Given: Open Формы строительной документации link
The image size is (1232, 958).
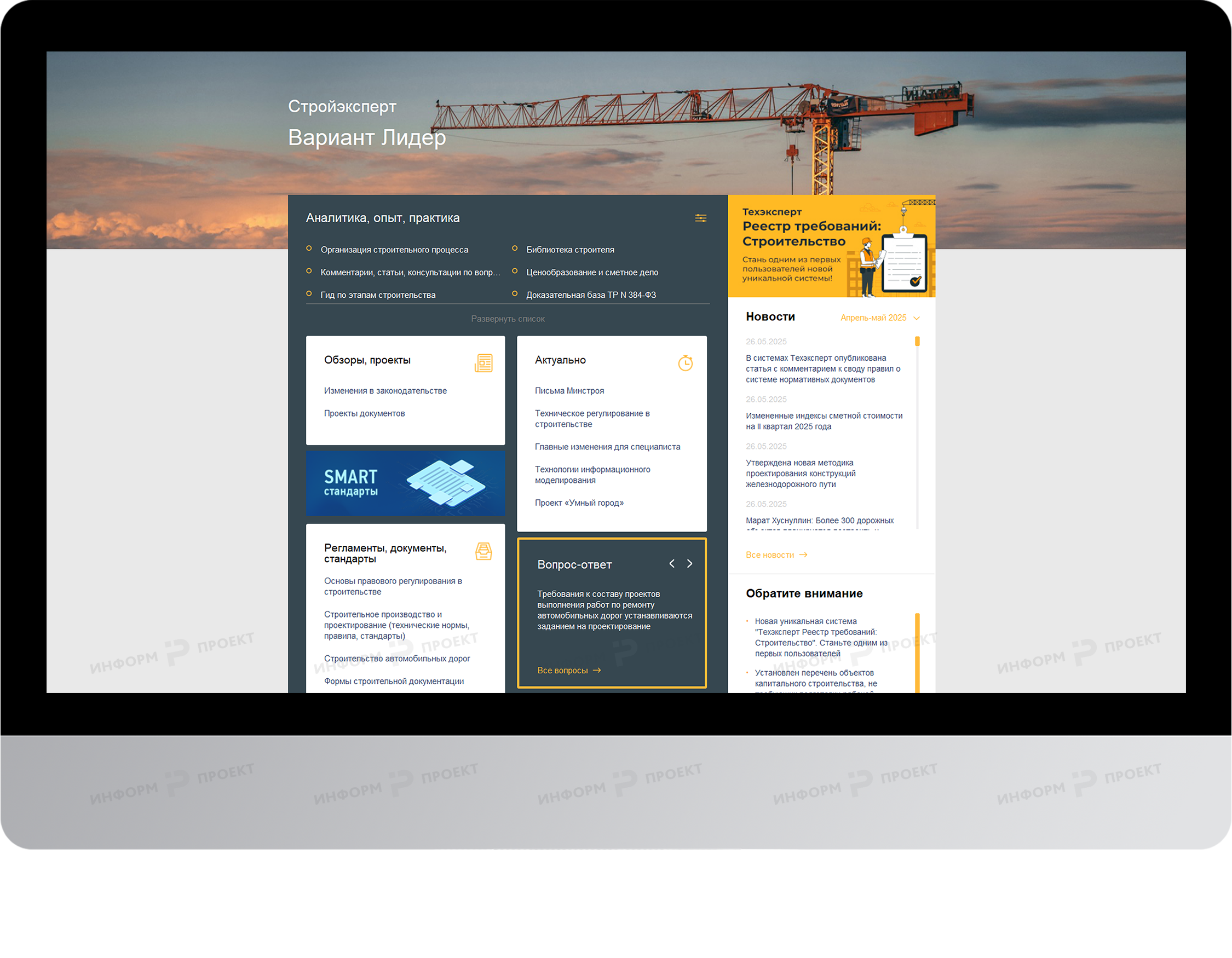Looking at the screenshot, I should point(394,681).
